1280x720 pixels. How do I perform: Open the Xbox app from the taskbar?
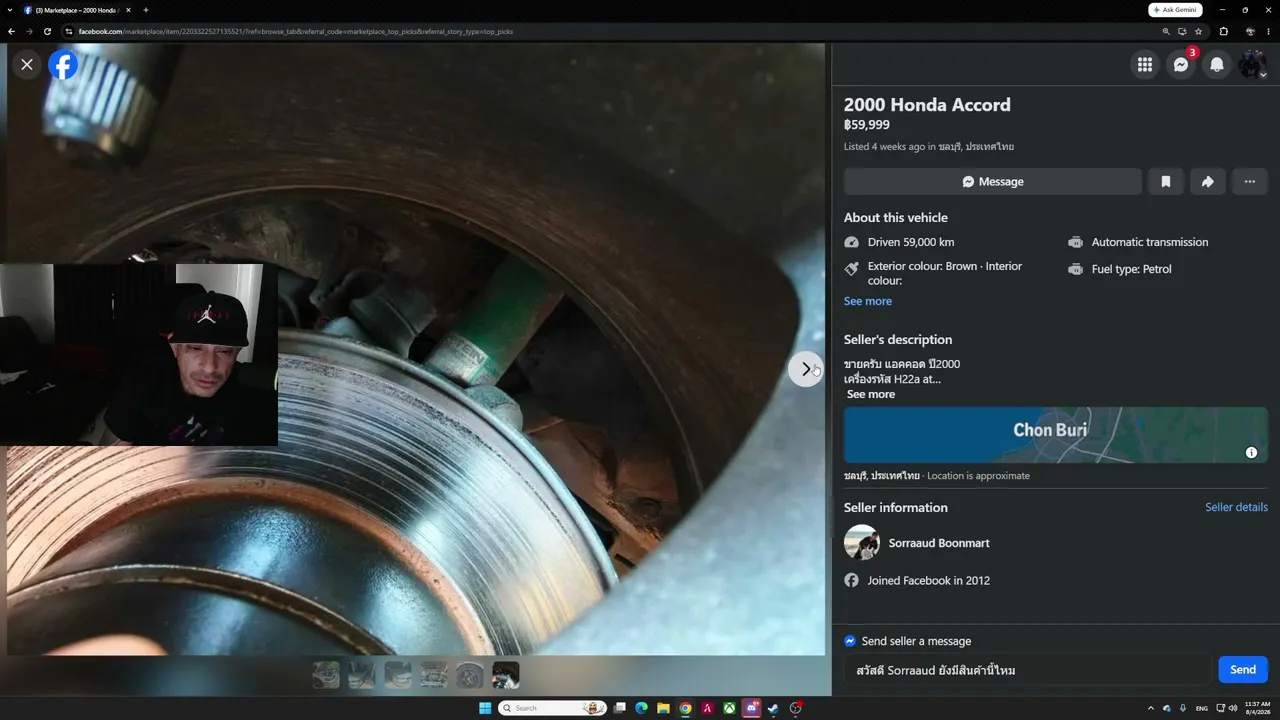[730, 708]
